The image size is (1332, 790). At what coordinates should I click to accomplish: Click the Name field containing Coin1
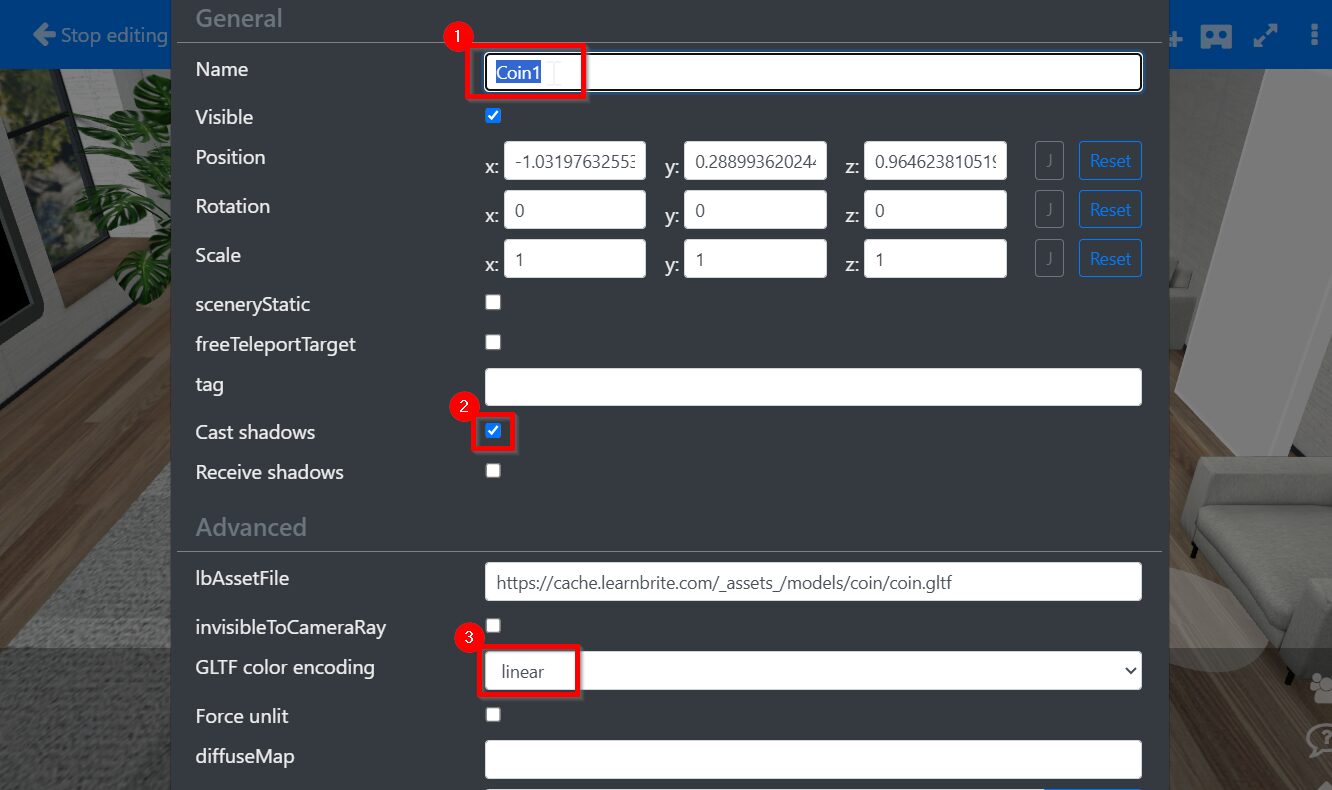[812, 72]
